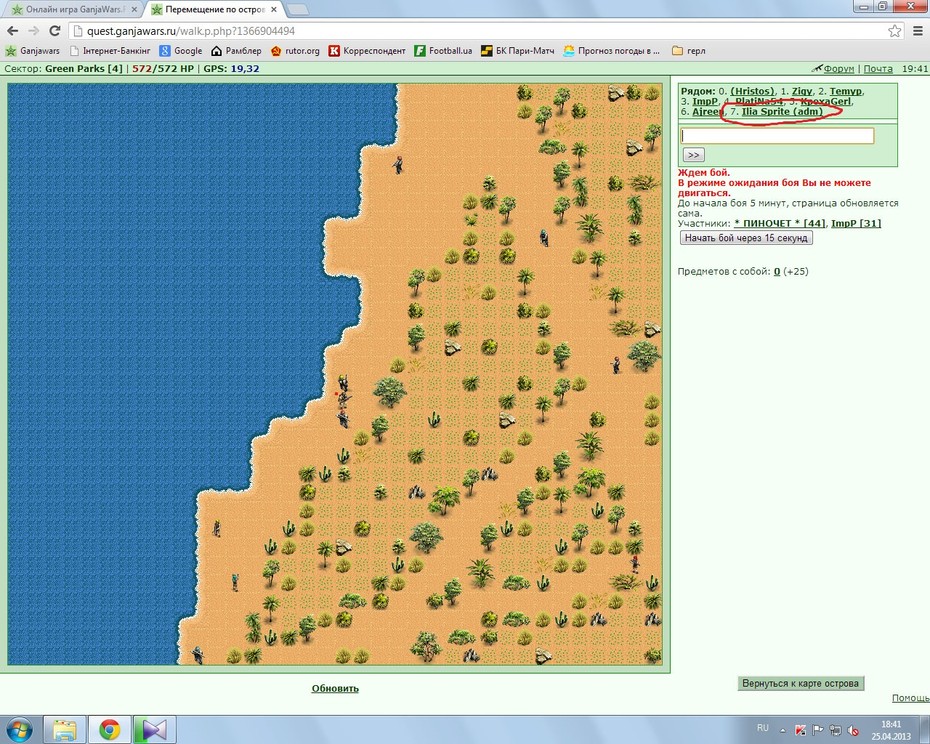Open the network tray icon
Viewport: 930px width, 744px height.
click(835, 730)
